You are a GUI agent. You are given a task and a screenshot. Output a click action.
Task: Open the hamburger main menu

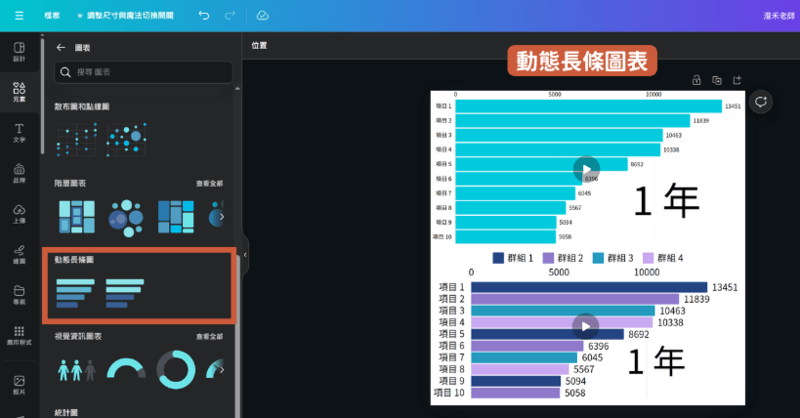coord(19,16)
